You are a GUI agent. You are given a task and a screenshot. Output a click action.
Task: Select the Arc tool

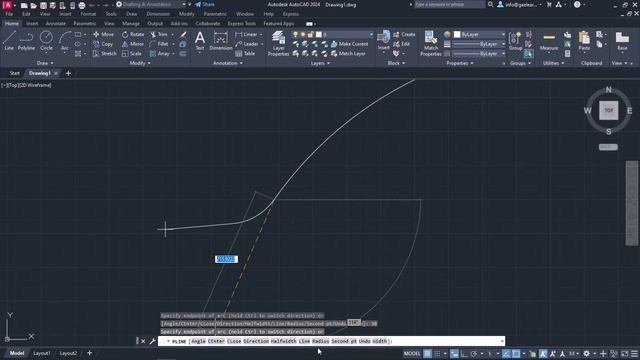coord(64,41)
